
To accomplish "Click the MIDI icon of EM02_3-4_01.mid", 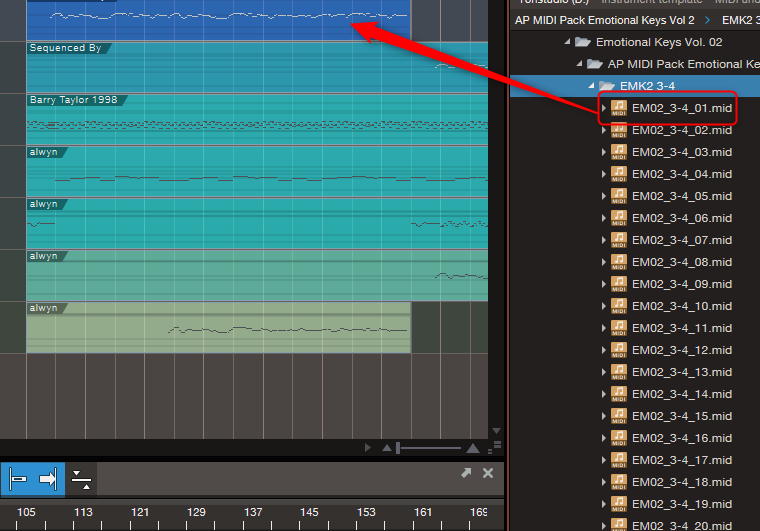I will pyautogui.click(x=619, y=108).
